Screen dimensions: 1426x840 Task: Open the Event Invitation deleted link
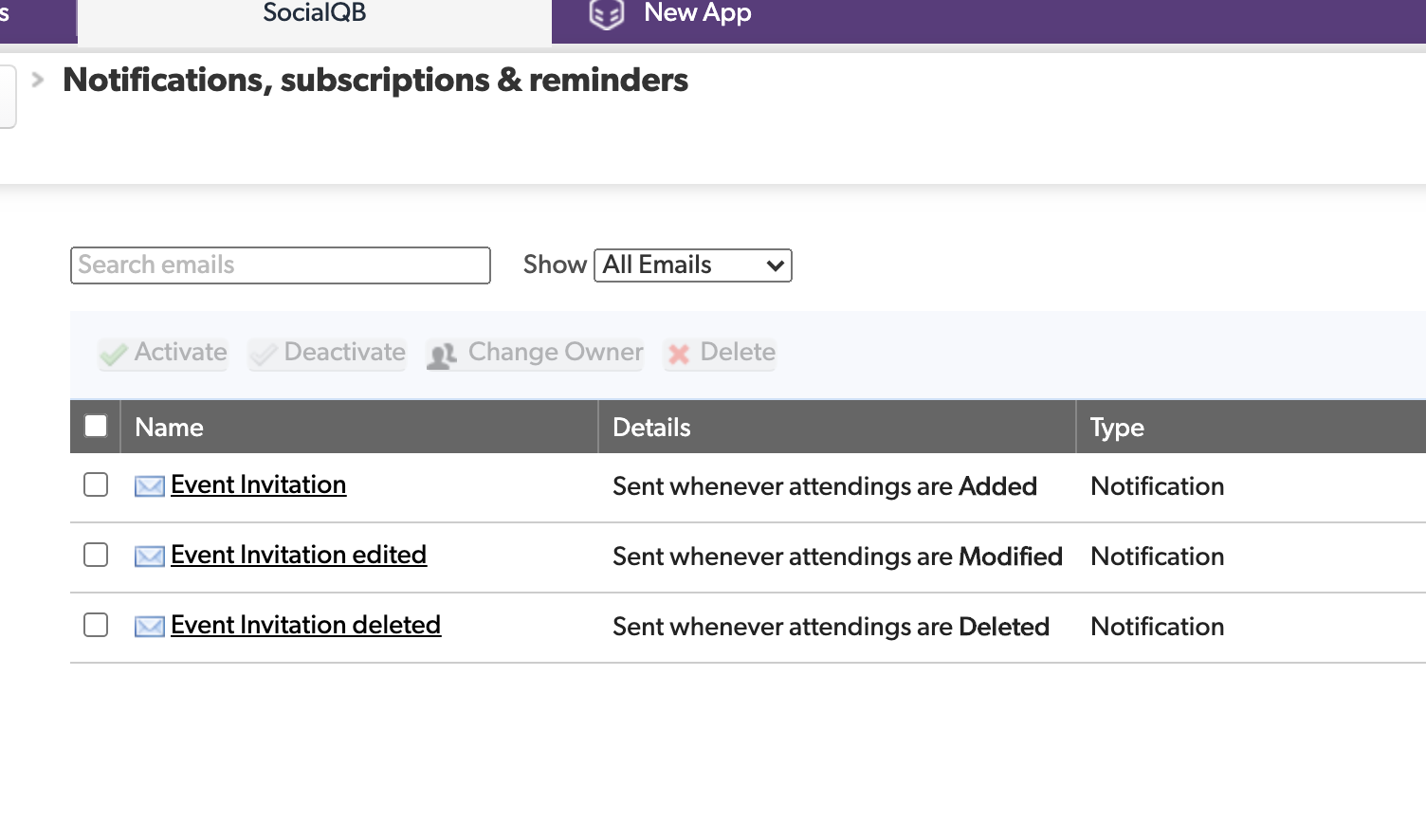tap(305, 625)
